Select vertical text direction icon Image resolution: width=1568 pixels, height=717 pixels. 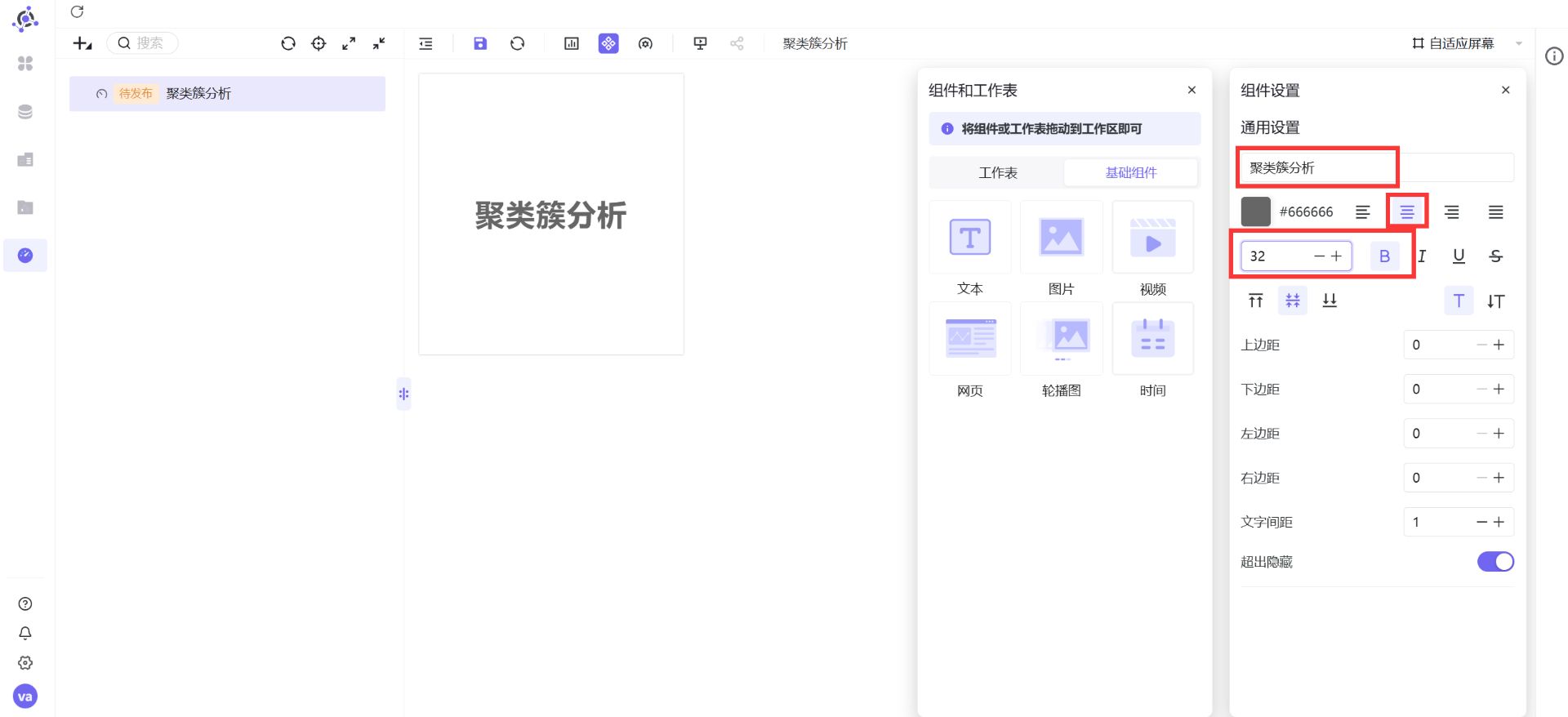coord(1495,301)
